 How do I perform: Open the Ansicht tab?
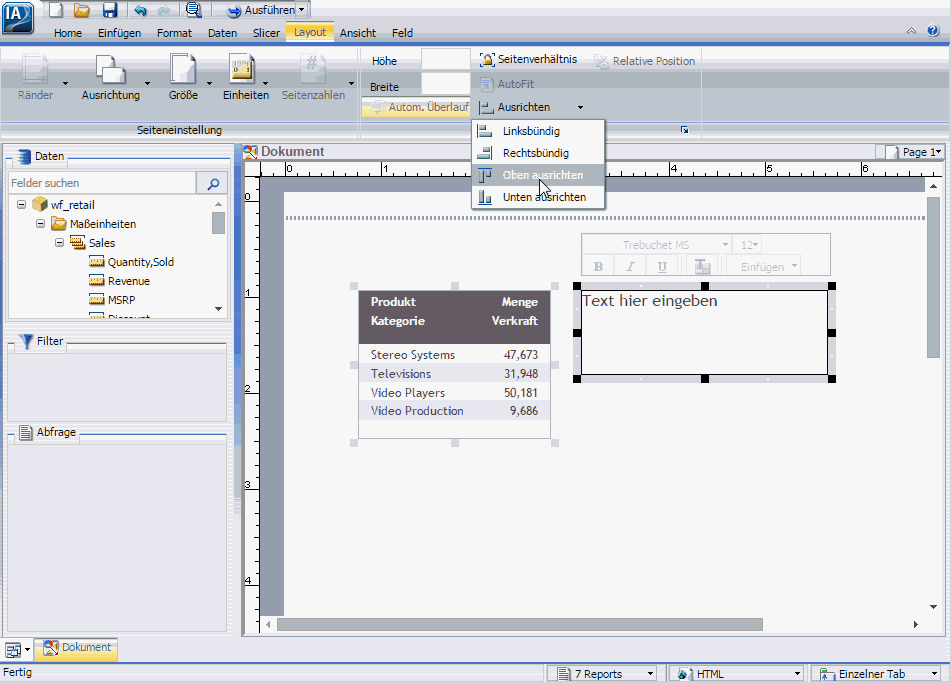click(357, 33)
